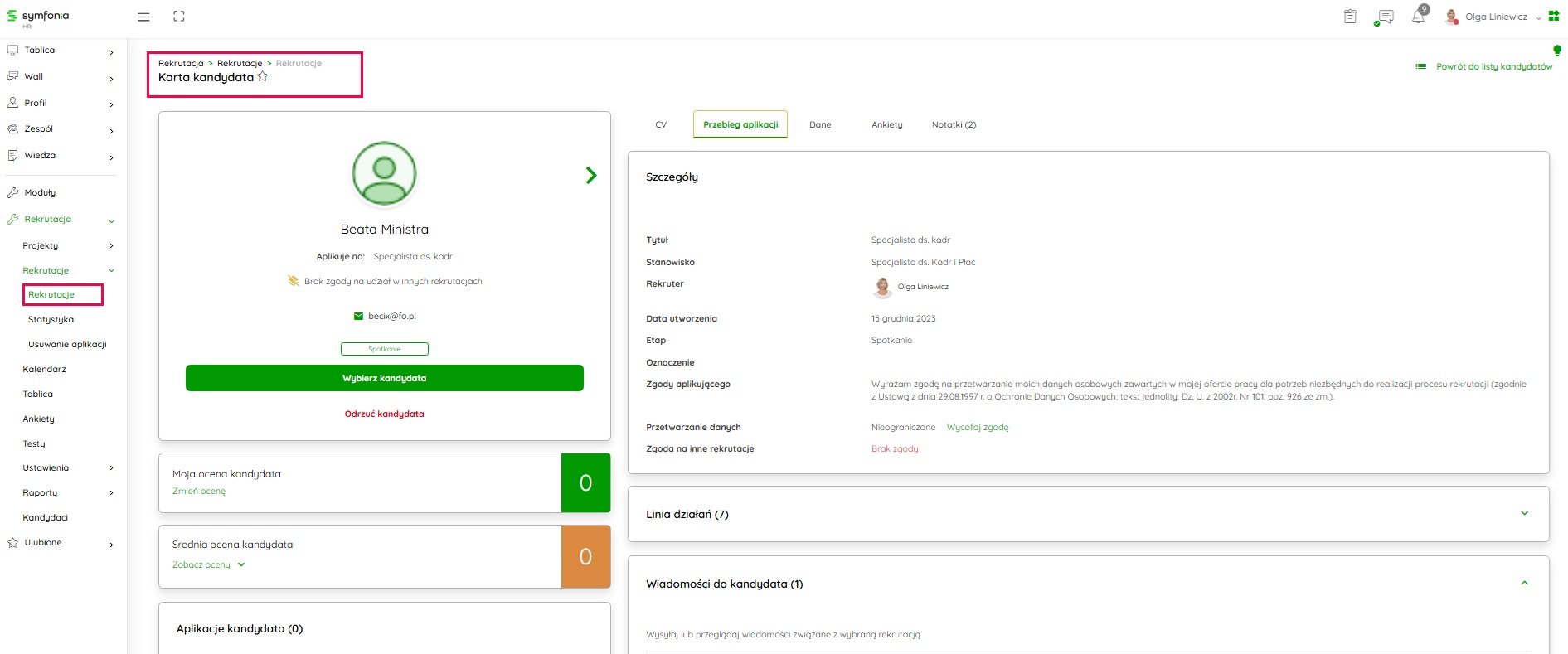This screenshot has width=1568, height=654.
Task: Open the notifications bell icon
Action: (x=1419, y=17)
